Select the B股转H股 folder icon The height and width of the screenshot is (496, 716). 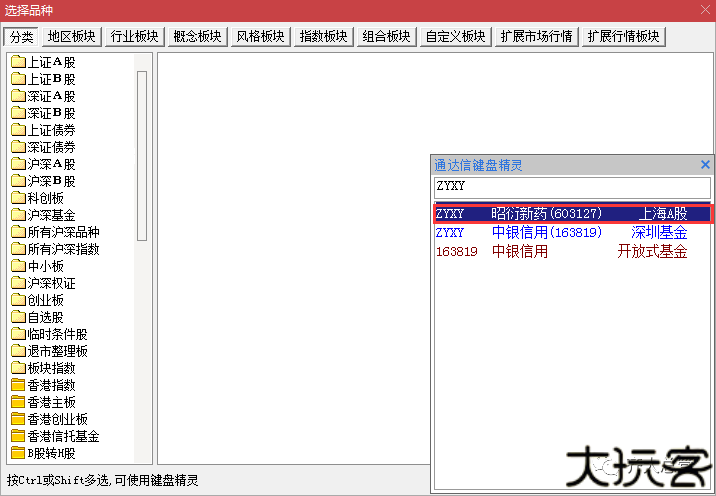tap(18, 453)
